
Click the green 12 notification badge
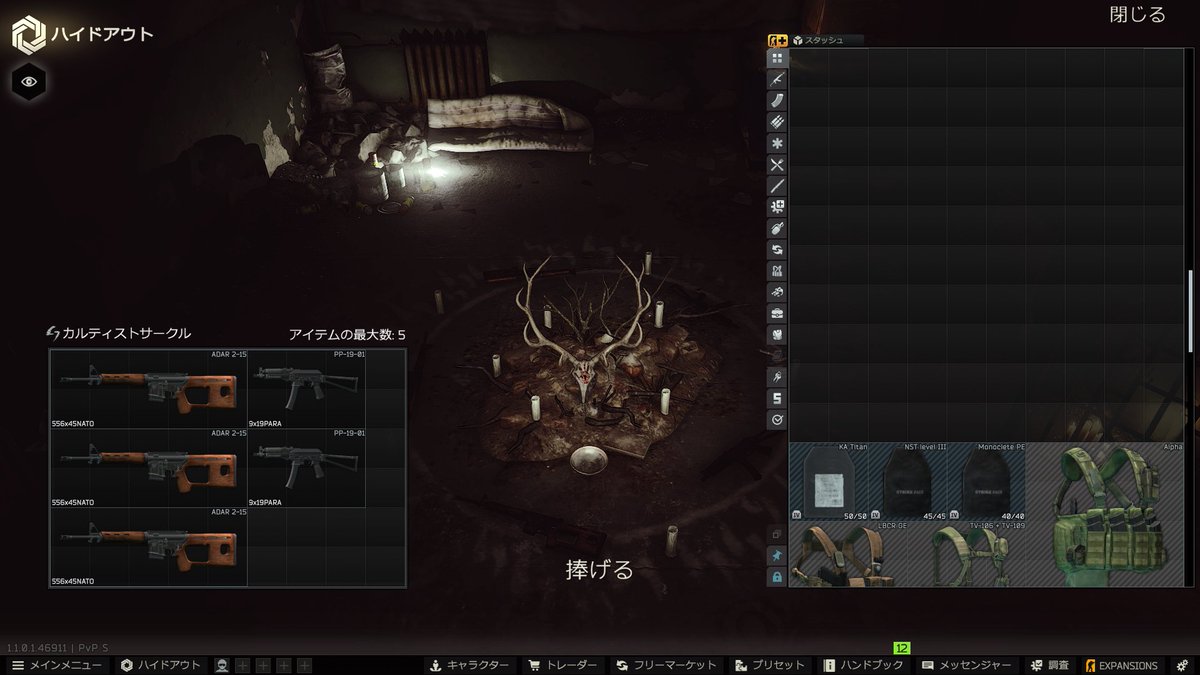click(x=901, y=649)
